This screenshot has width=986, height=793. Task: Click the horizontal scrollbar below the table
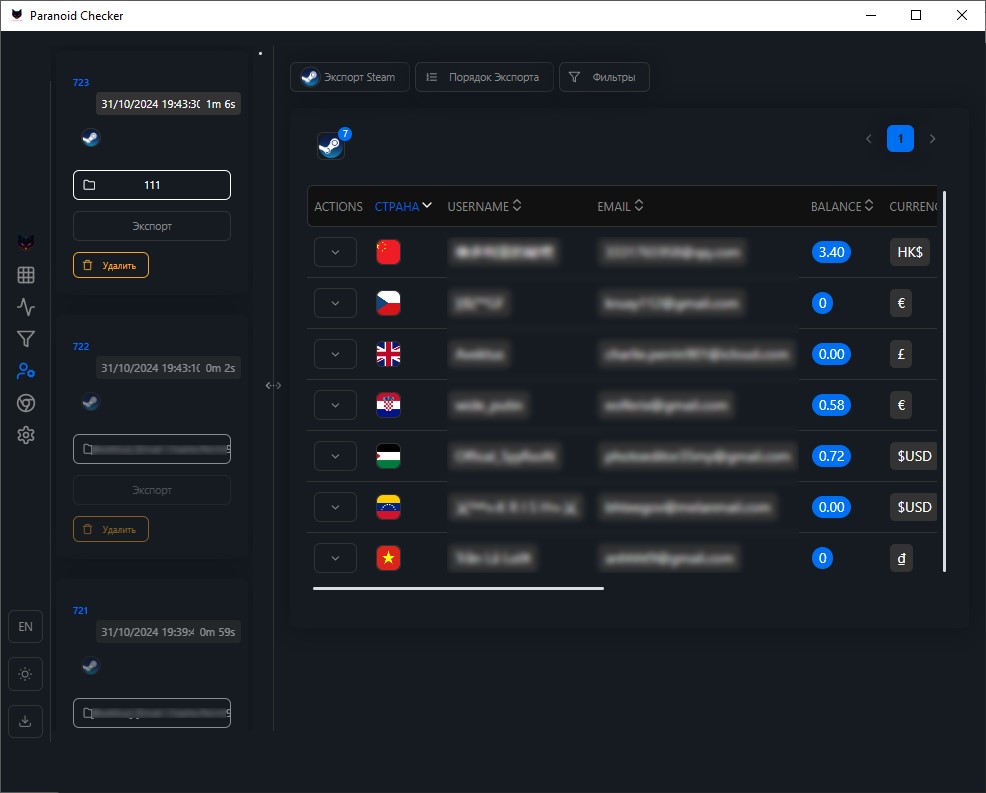(x=458, y=589)
